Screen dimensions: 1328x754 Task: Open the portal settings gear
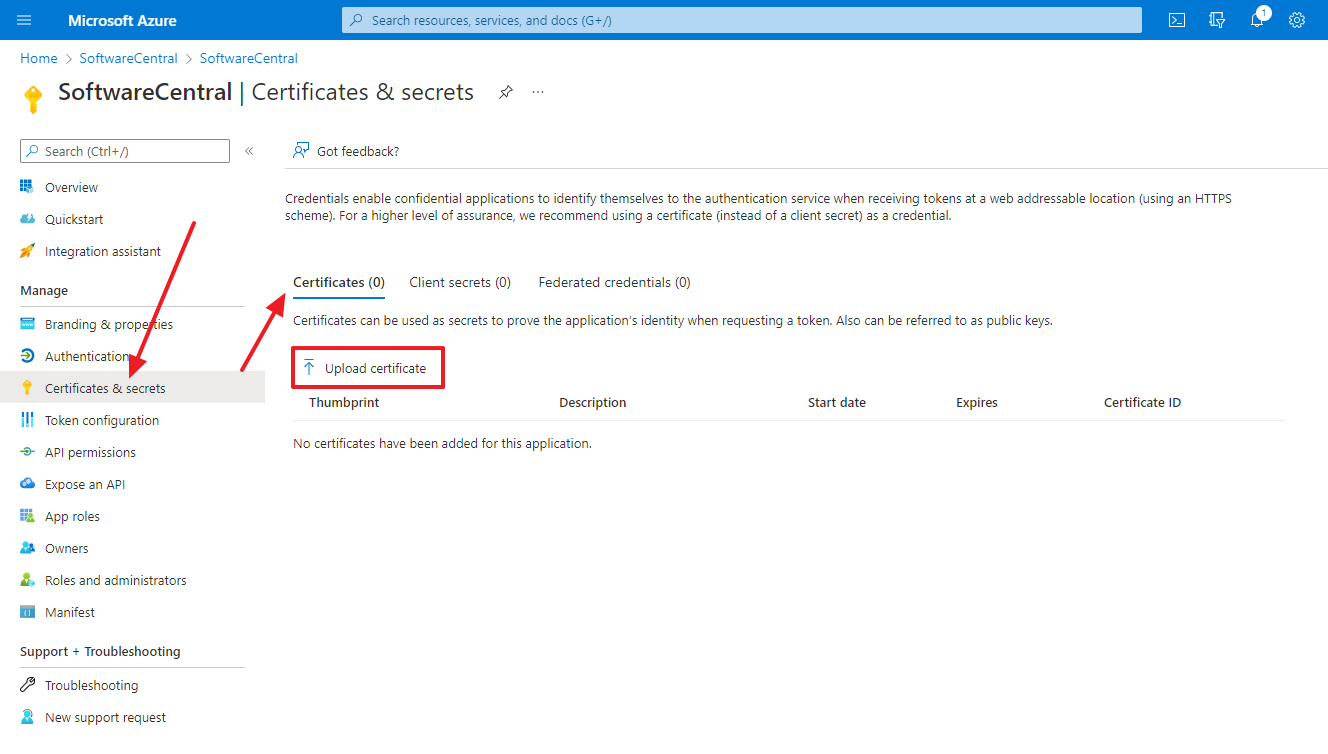1297,20
